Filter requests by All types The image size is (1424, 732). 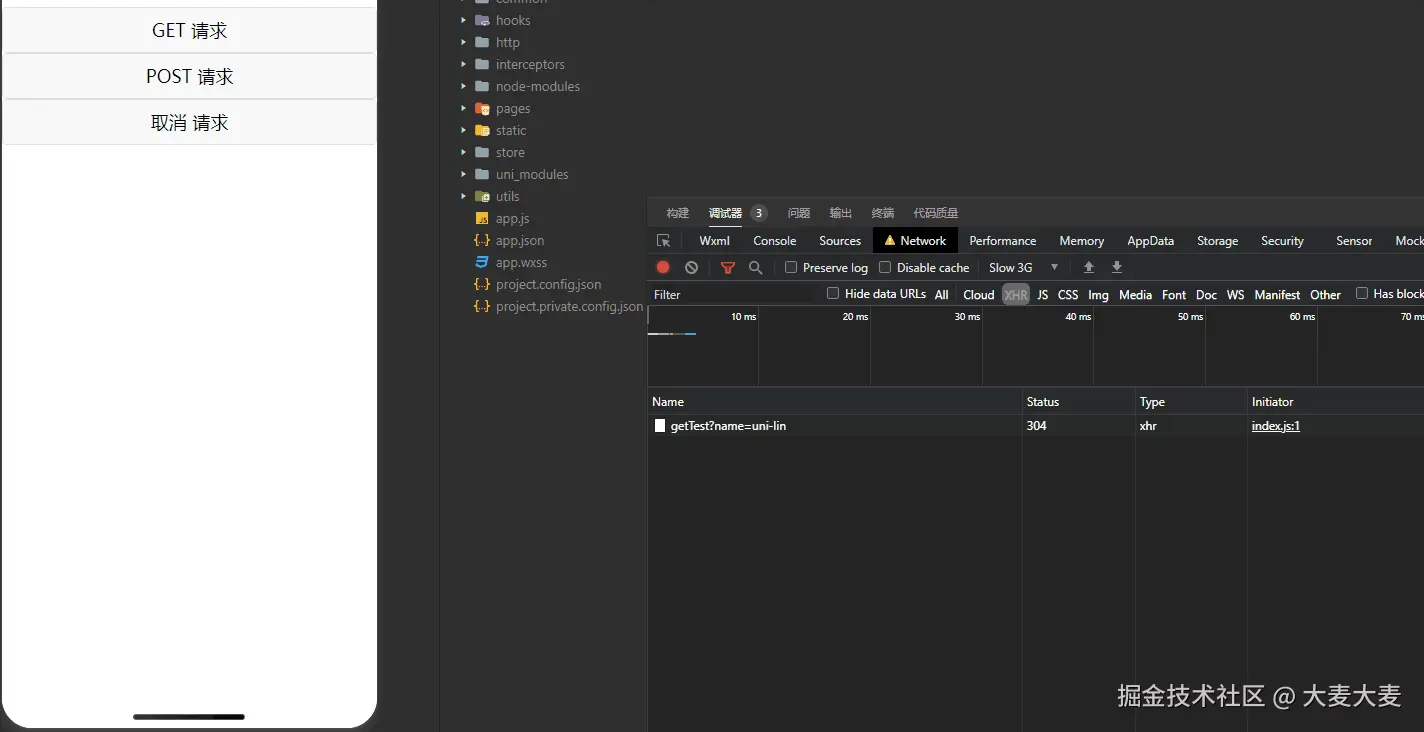pyautogui.click(x=942, y=295)
